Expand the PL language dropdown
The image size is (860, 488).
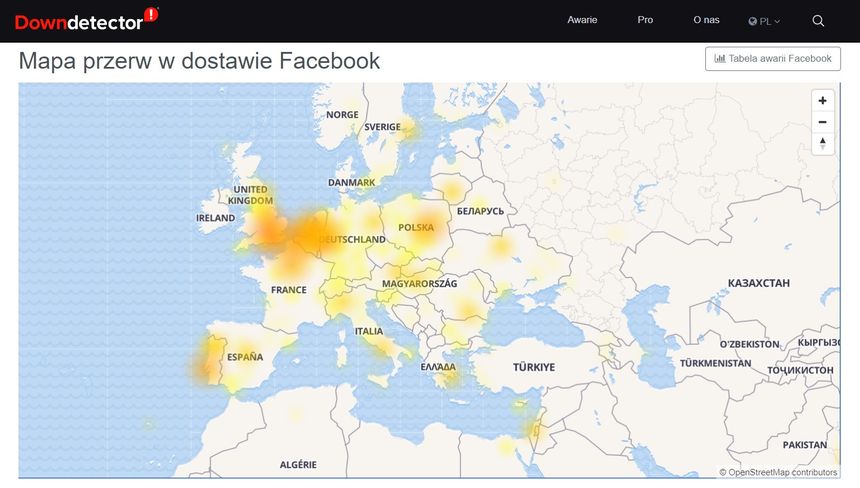(x=764, y=21)
